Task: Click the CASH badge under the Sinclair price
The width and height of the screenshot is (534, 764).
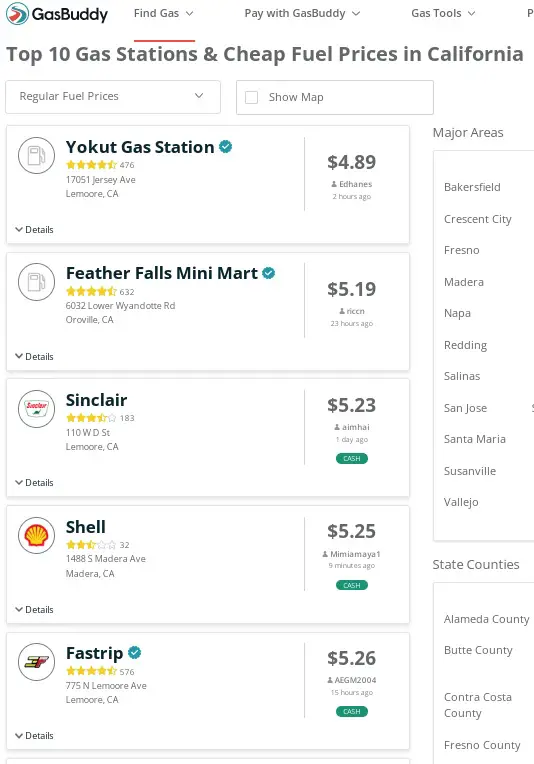Action: [x=352, y=458]
